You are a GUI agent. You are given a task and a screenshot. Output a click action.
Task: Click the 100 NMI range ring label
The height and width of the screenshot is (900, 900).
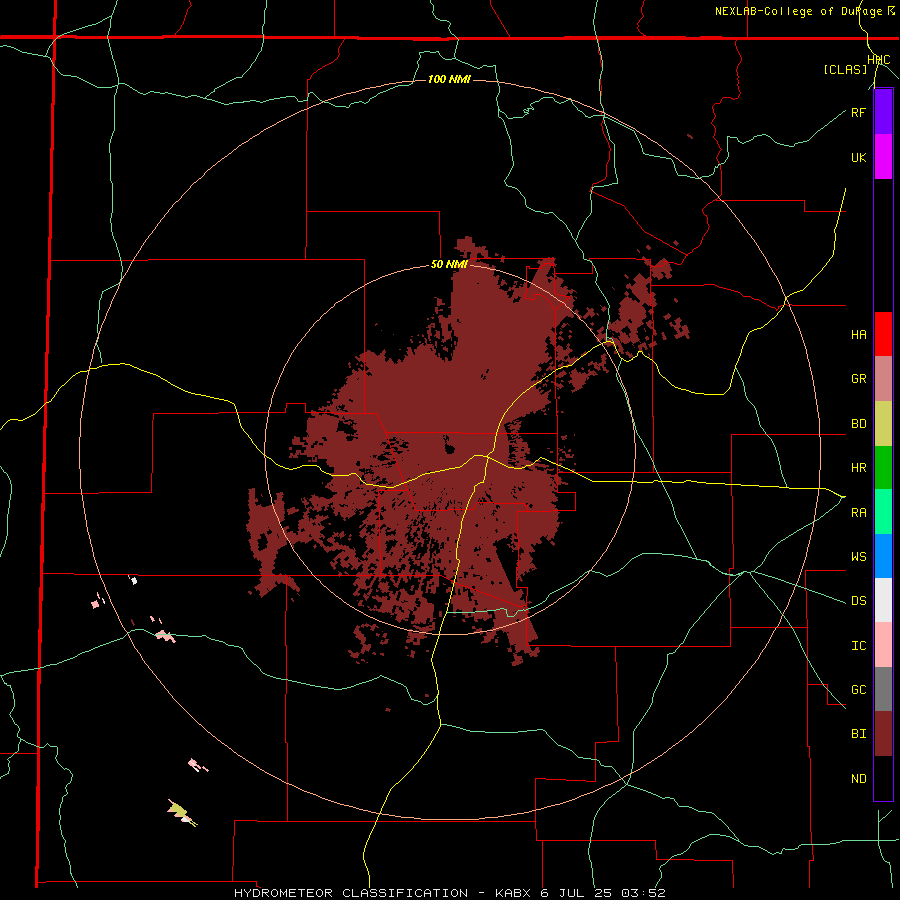coord(449,79)
